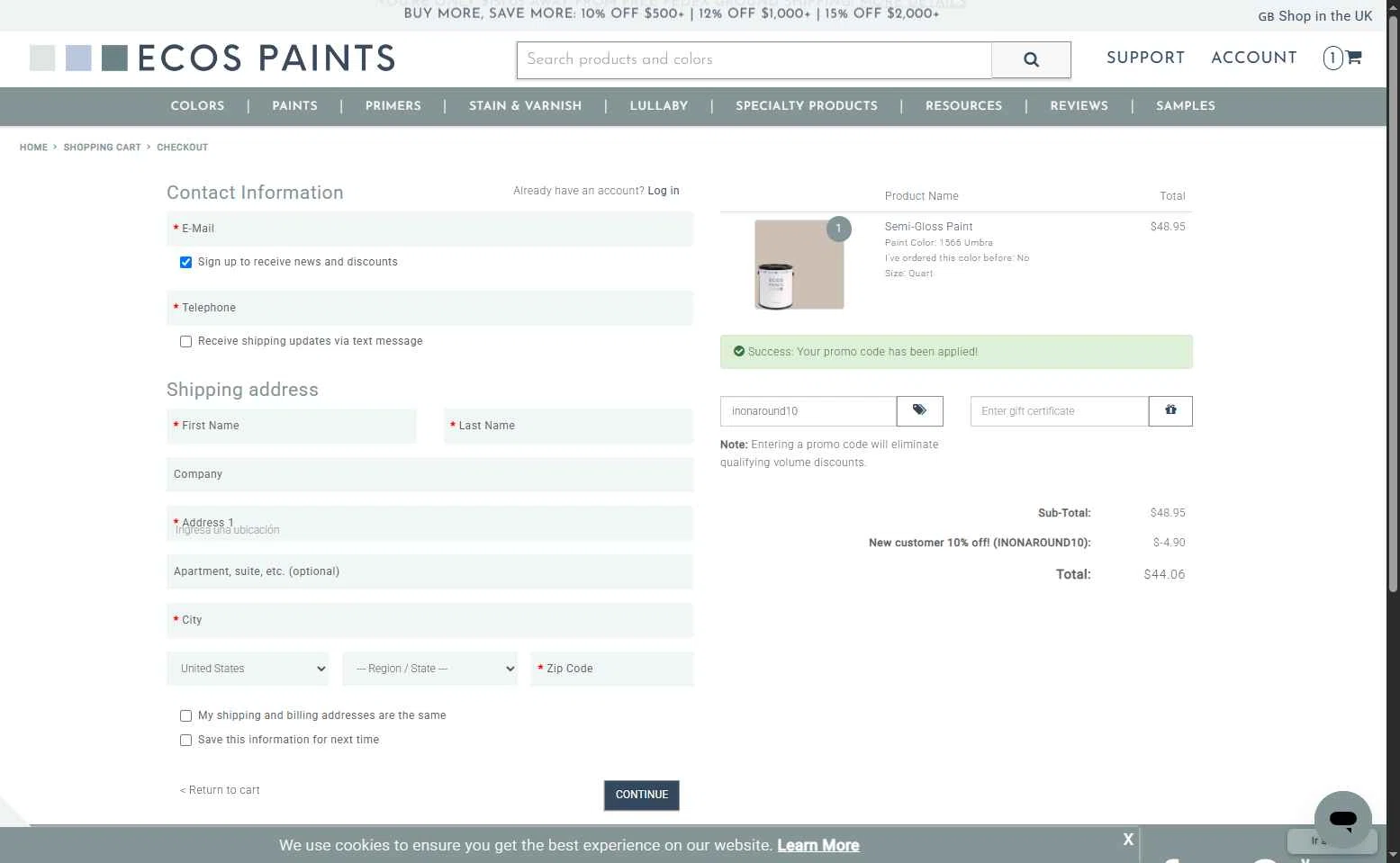Open the chat support bubble

1342,819
